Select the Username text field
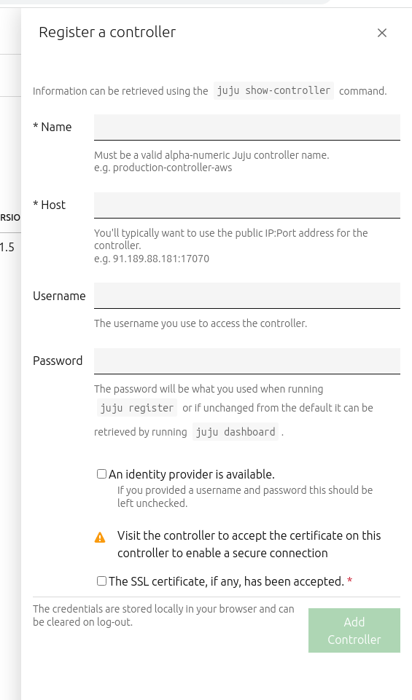This screenshot has width=412, height=700. [247, 296]
